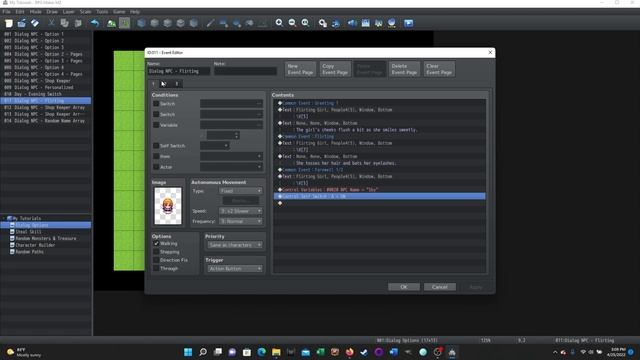Click the New Event Page button

(x=300, y=69)
